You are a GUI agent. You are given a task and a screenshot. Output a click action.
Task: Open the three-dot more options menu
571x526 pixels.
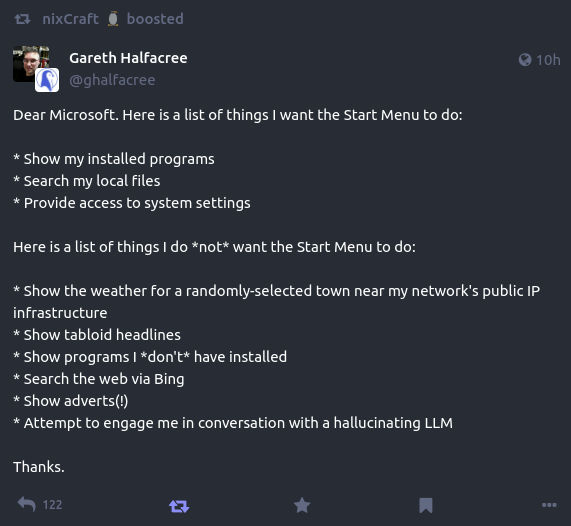(x=549, y=505)
